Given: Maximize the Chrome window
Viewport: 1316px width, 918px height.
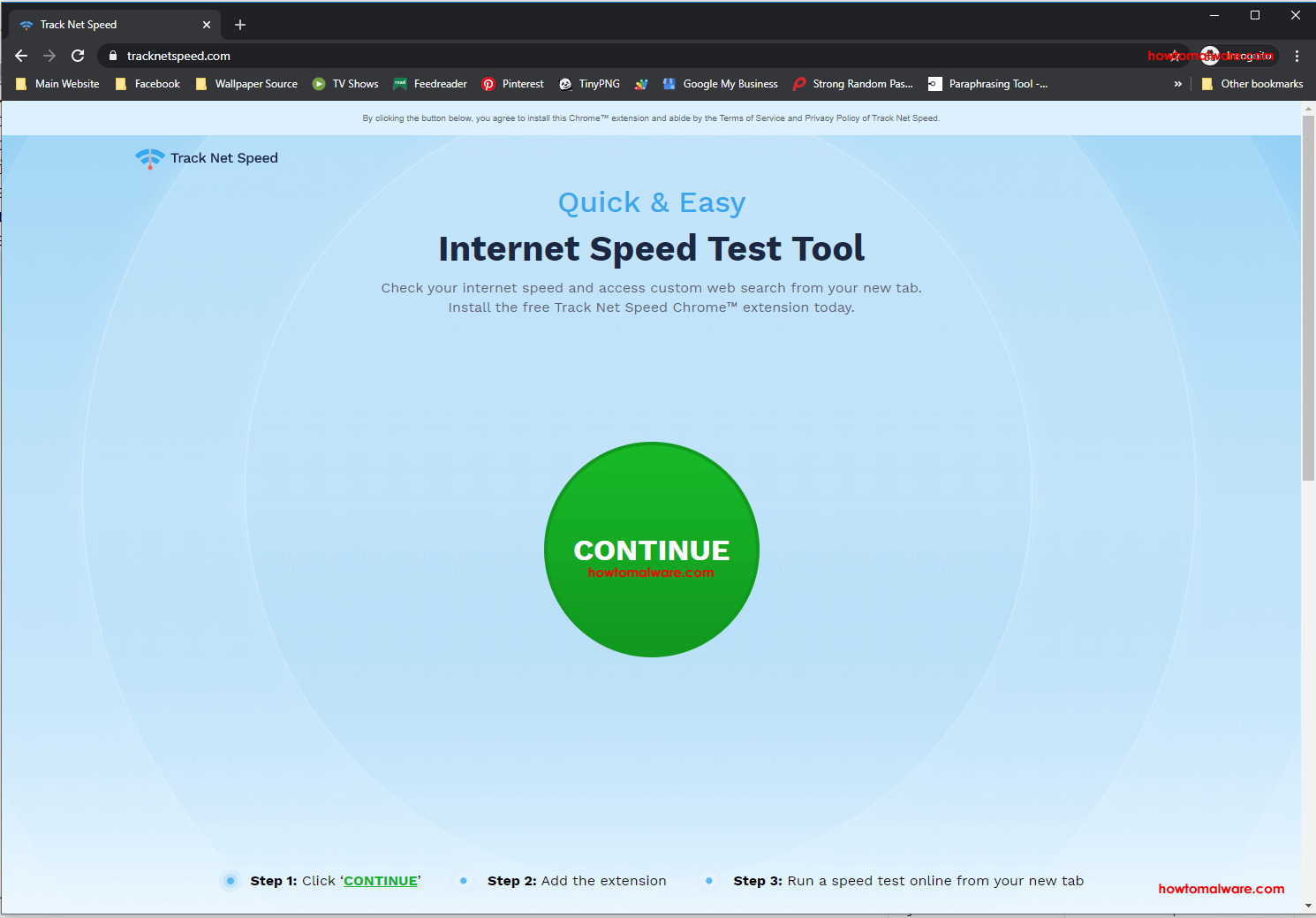Looking at the screenshot, I should click(x=1255, y=15).
